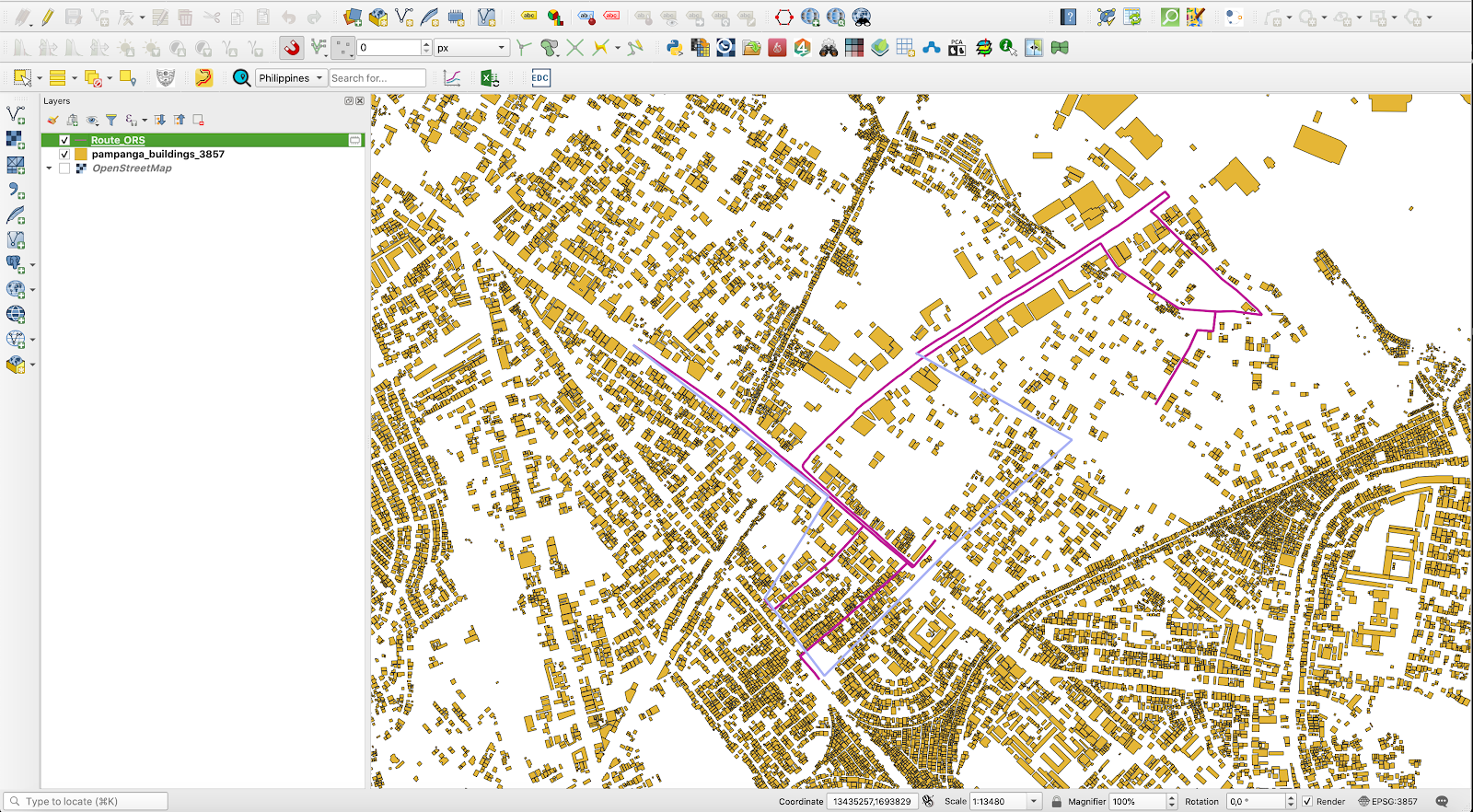Open the px units dropdown
Screen dimensions: 1473x812
tap(471, 48)
